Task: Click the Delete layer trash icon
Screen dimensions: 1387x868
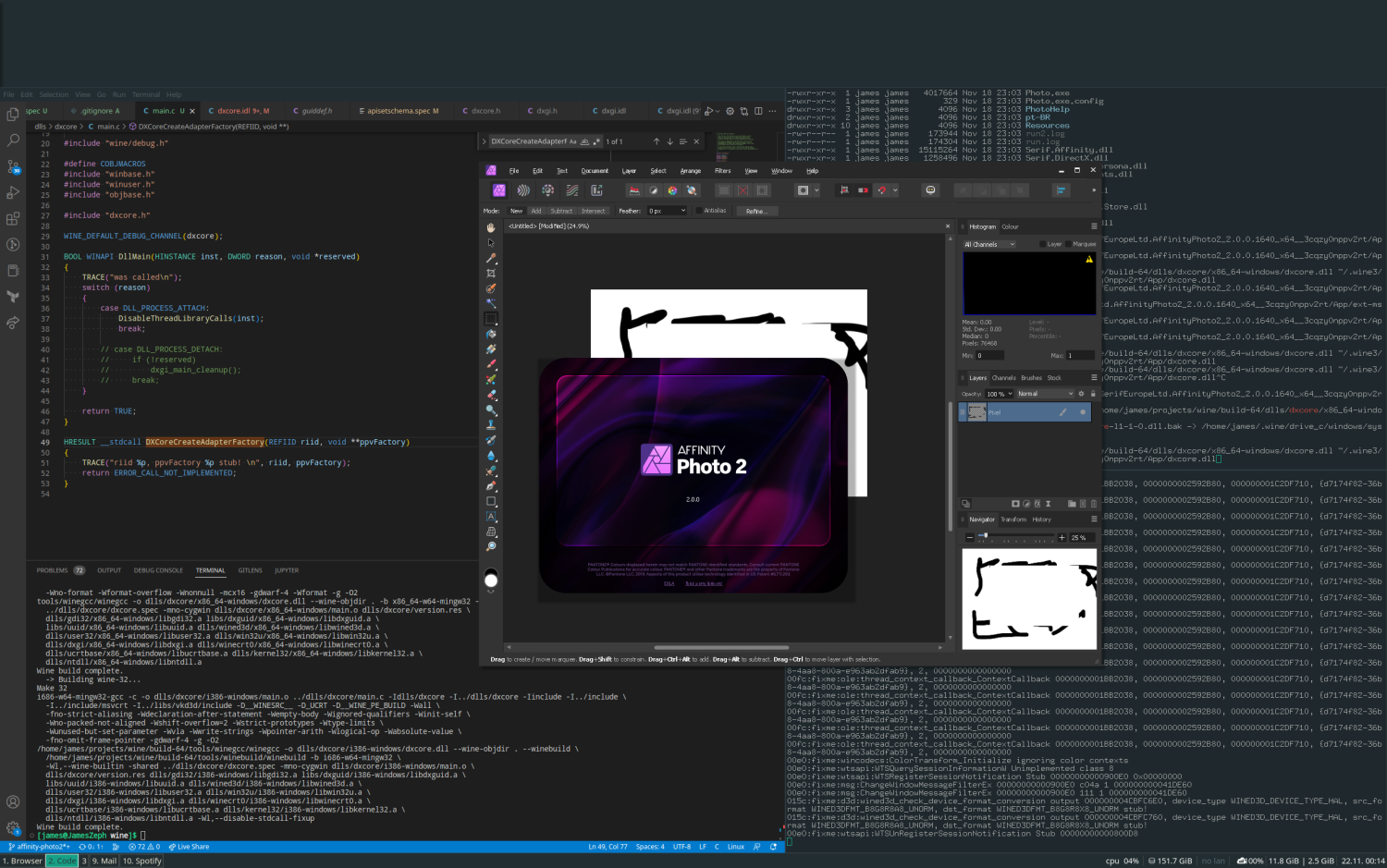Action: coord(1094,504)
